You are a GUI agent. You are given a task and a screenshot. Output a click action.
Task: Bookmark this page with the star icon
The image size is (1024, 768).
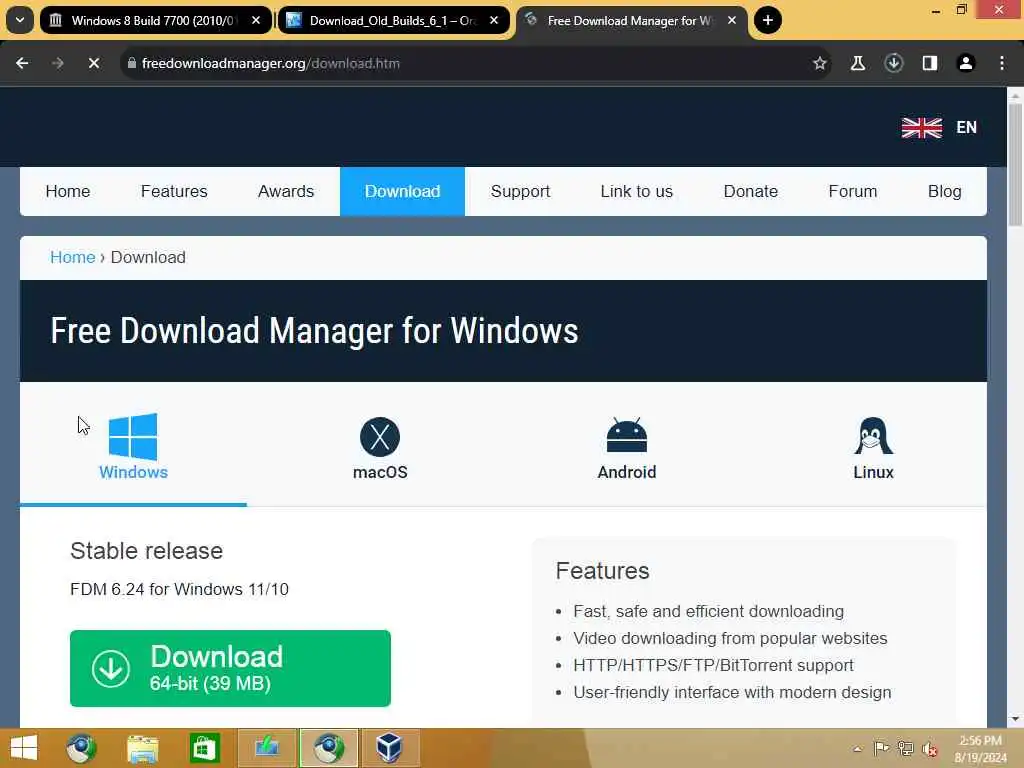(x=820, y=63)
